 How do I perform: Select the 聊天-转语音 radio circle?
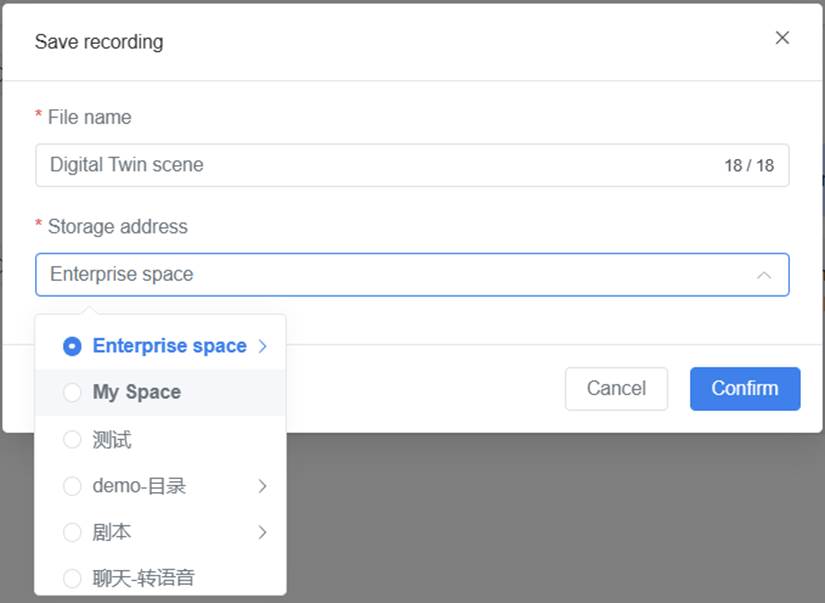tap(72, 578)
